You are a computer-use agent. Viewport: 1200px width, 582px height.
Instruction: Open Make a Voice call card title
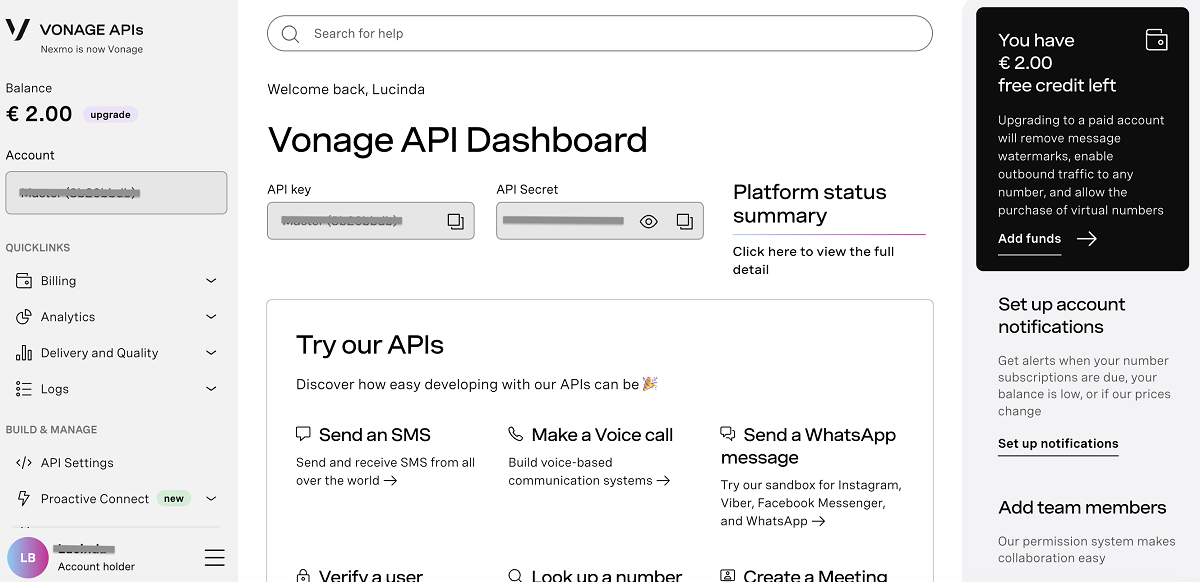coord(602,435)
